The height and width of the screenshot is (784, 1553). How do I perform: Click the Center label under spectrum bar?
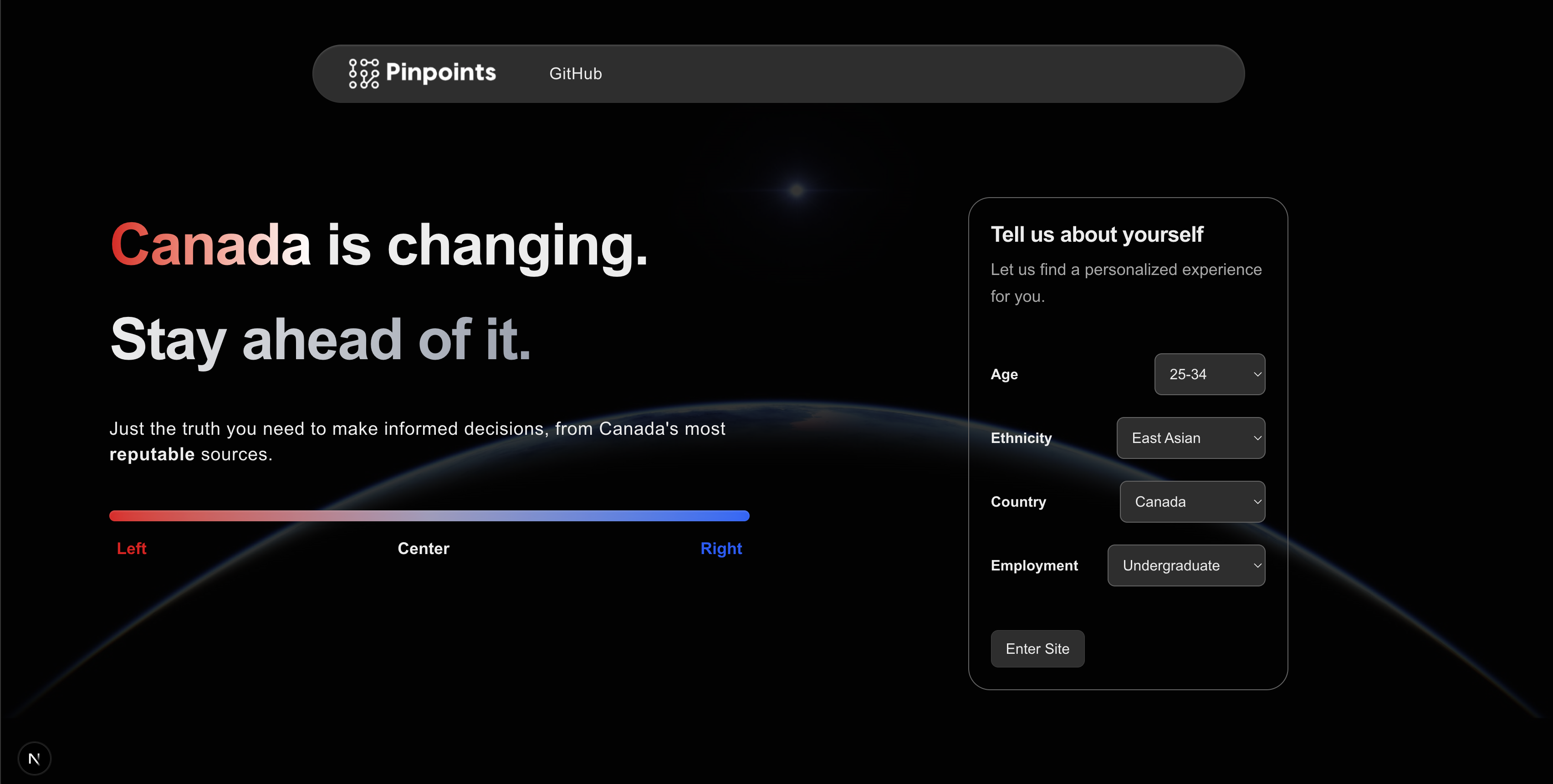point(423,548)
